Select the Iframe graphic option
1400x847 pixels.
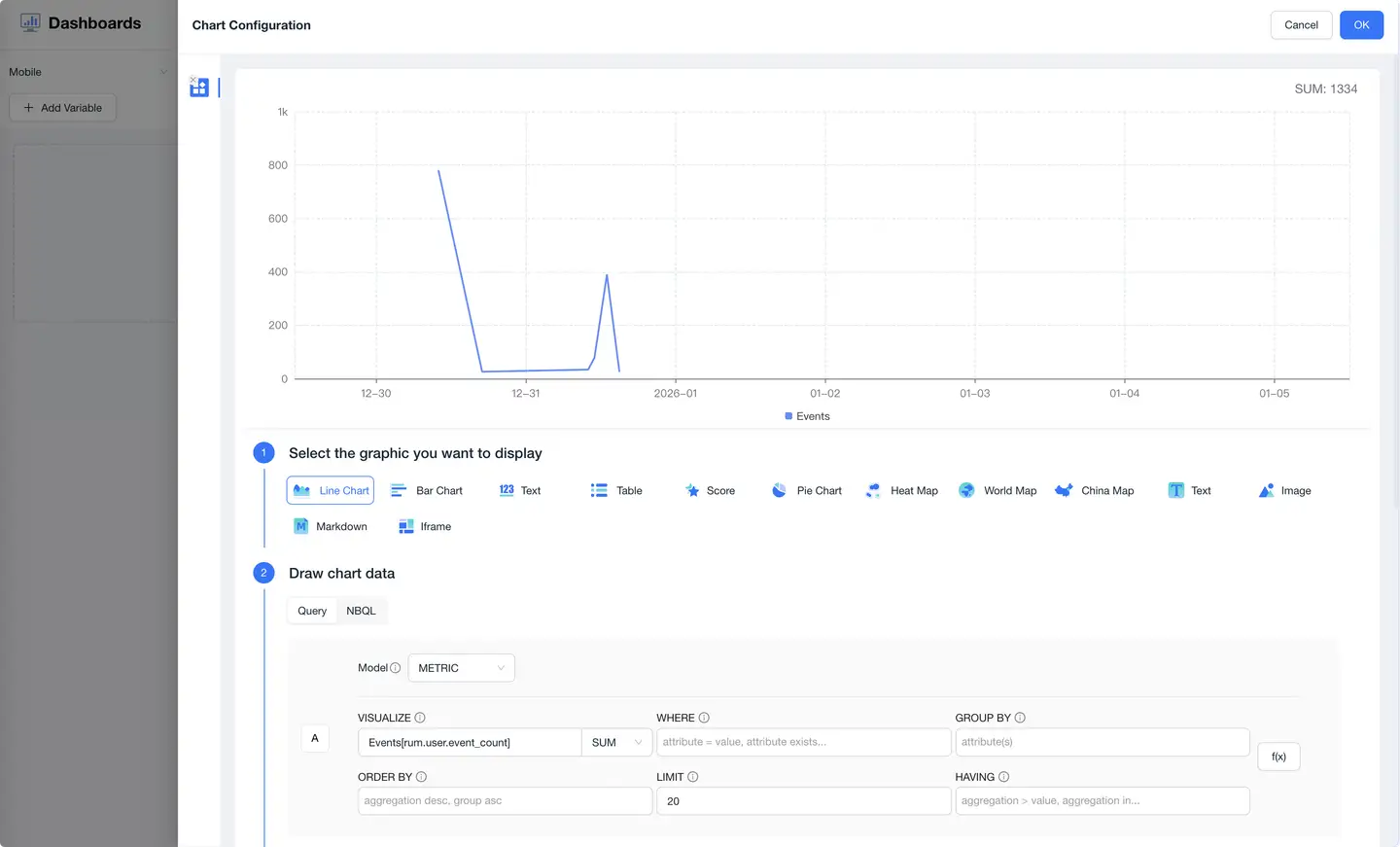tap(425, 527)
